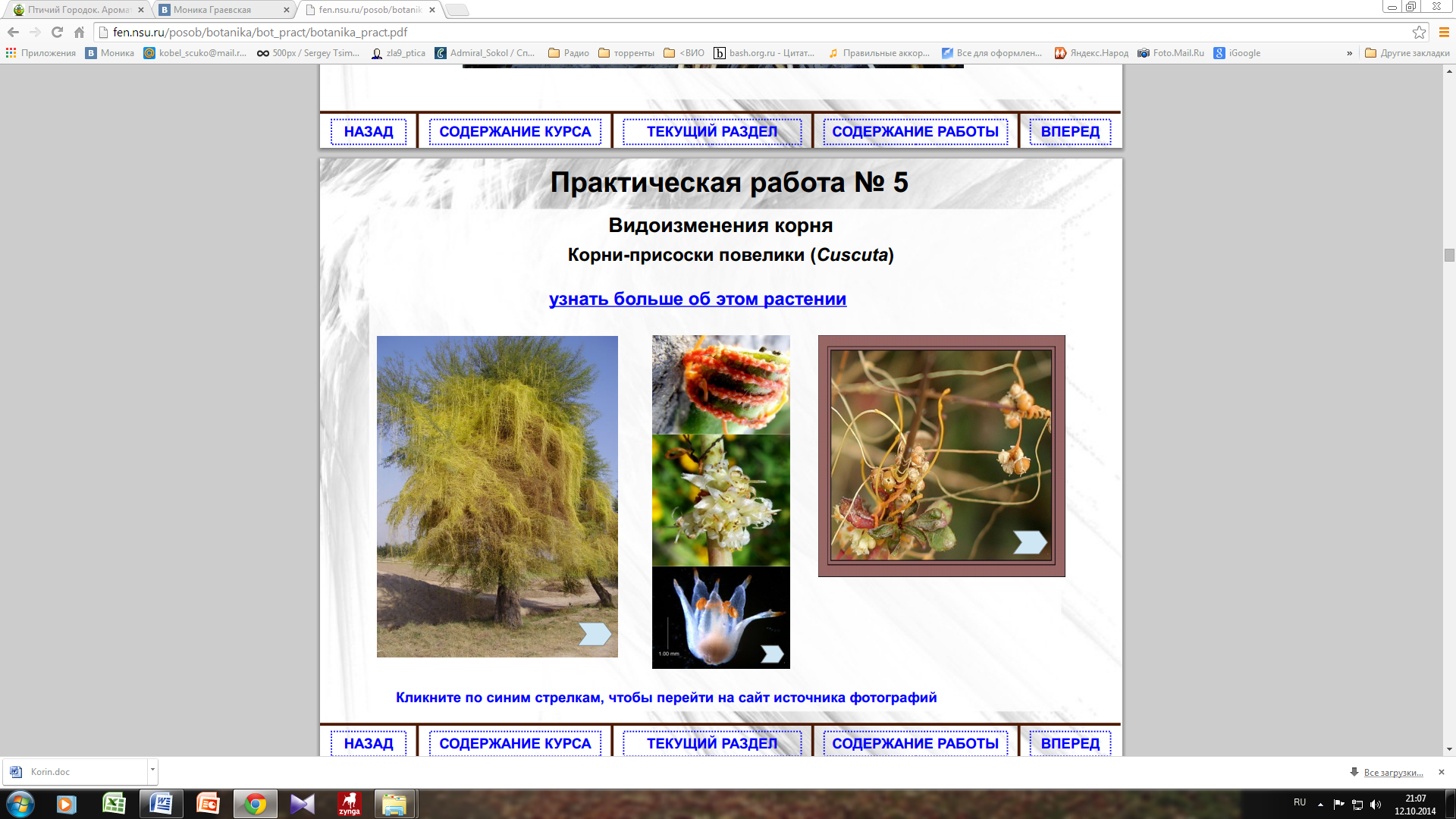Open the Правильные аккор... bookmark
The width and height of the screenshot is (1456, 819).
click(879, 53)
